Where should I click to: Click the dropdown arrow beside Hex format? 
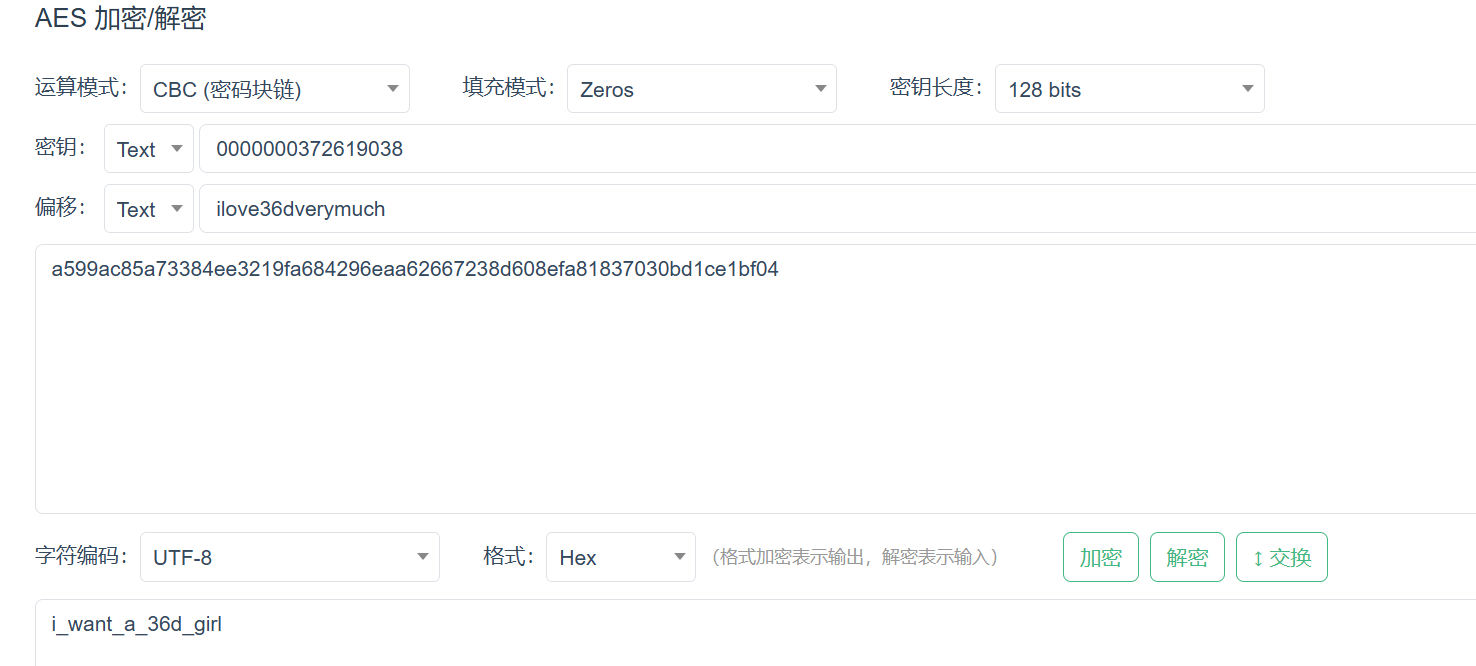(680, 557)
